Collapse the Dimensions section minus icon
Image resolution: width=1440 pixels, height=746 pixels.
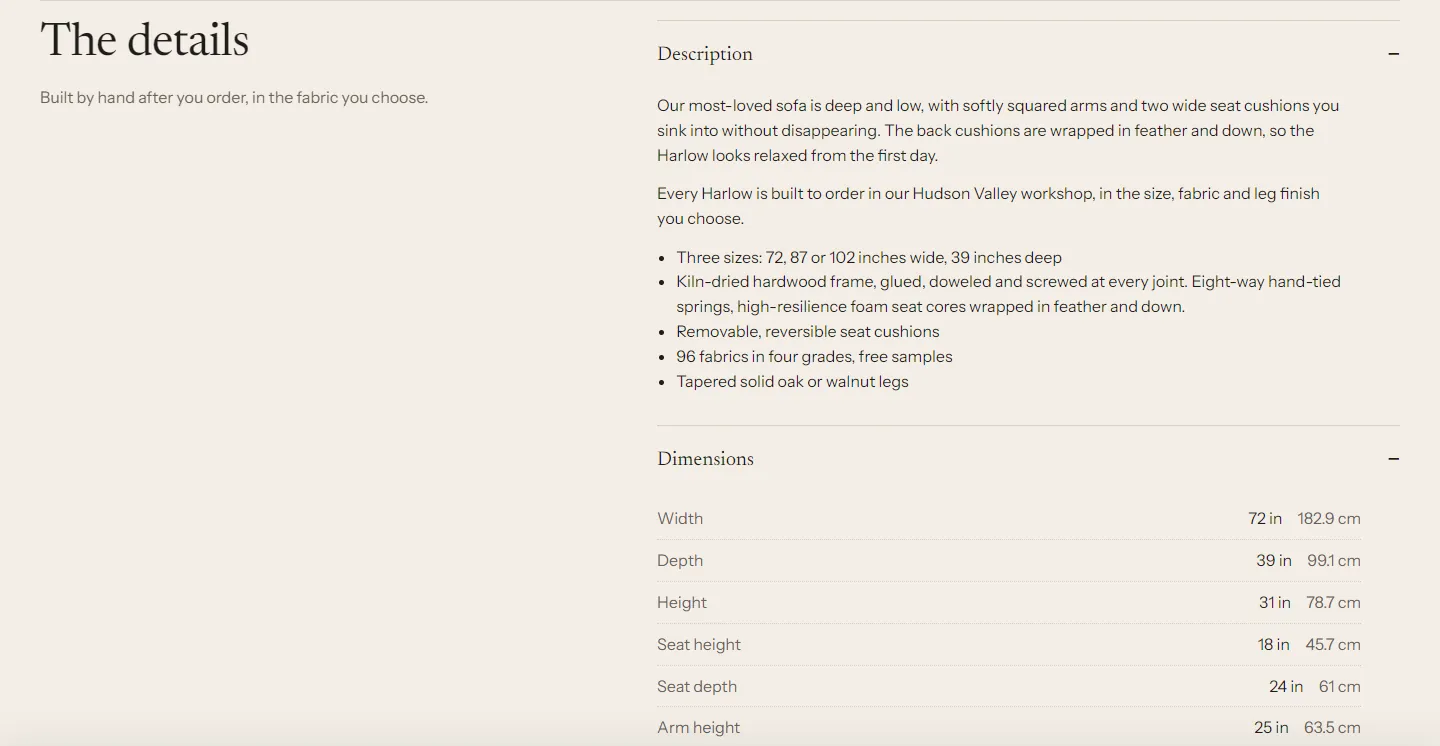1393,459
